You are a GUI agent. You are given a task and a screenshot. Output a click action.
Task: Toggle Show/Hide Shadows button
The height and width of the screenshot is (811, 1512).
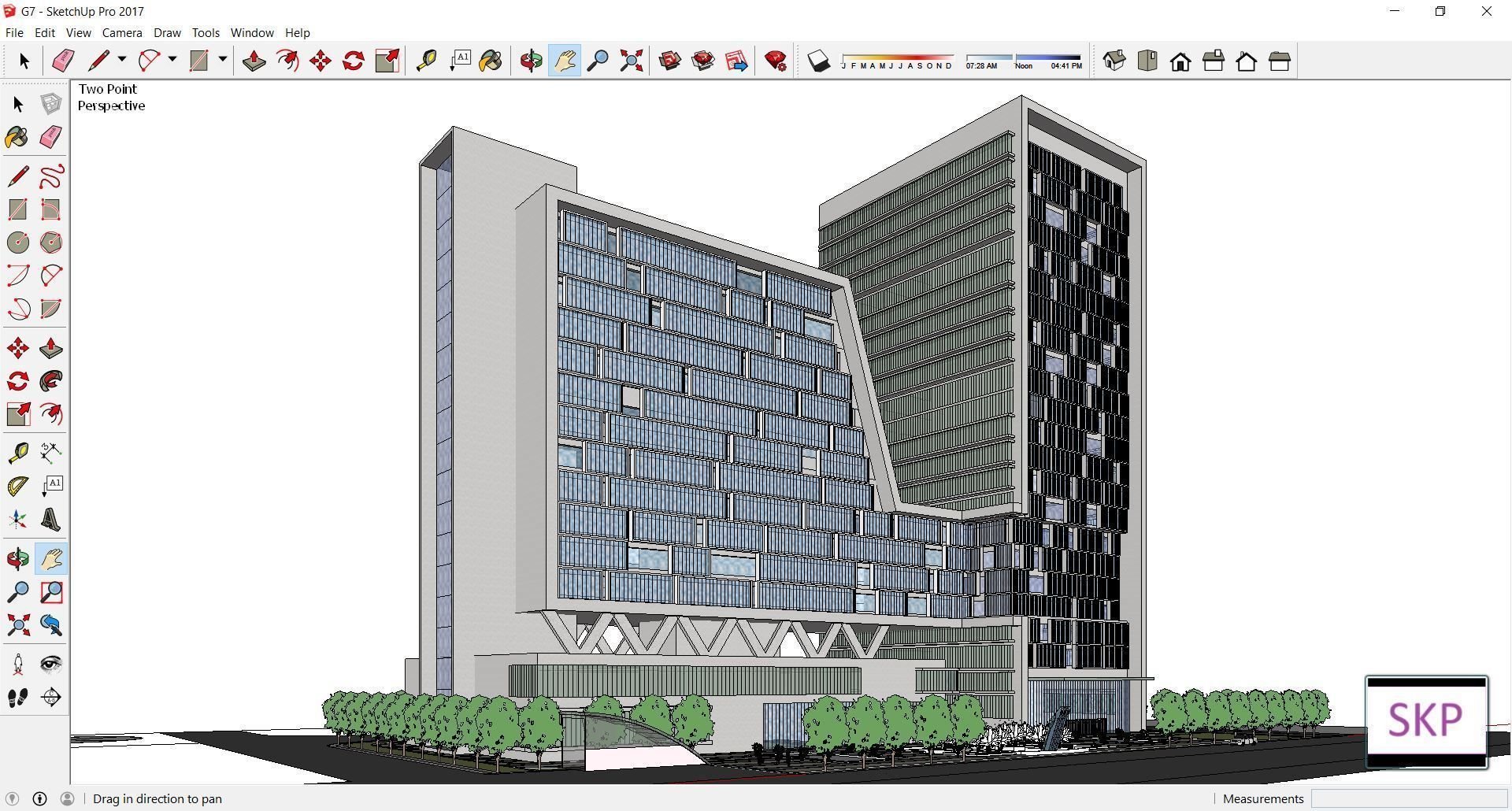[819, 61]
